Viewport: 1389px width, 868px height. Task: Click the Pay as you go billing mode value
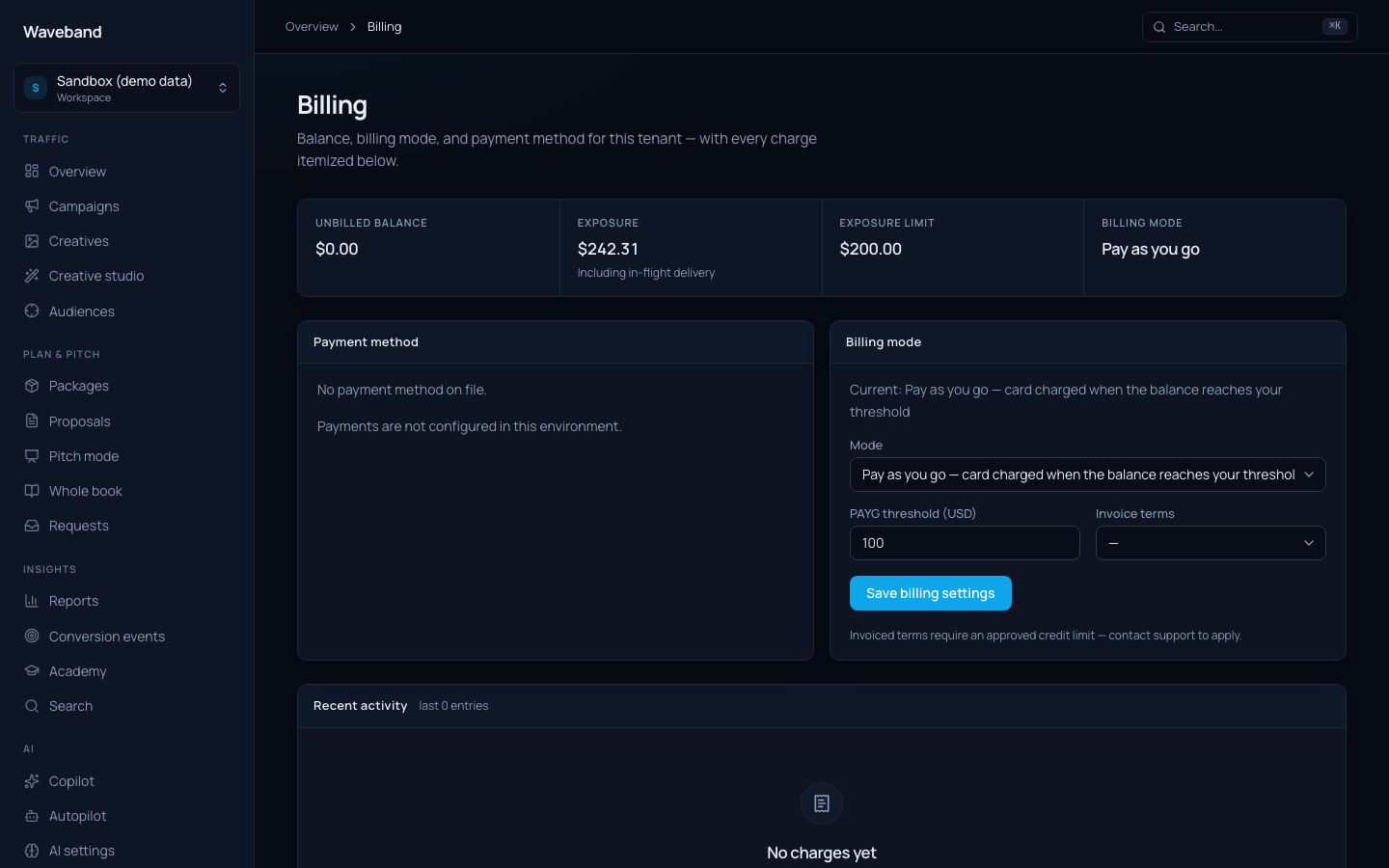(x=1151, y=249)
